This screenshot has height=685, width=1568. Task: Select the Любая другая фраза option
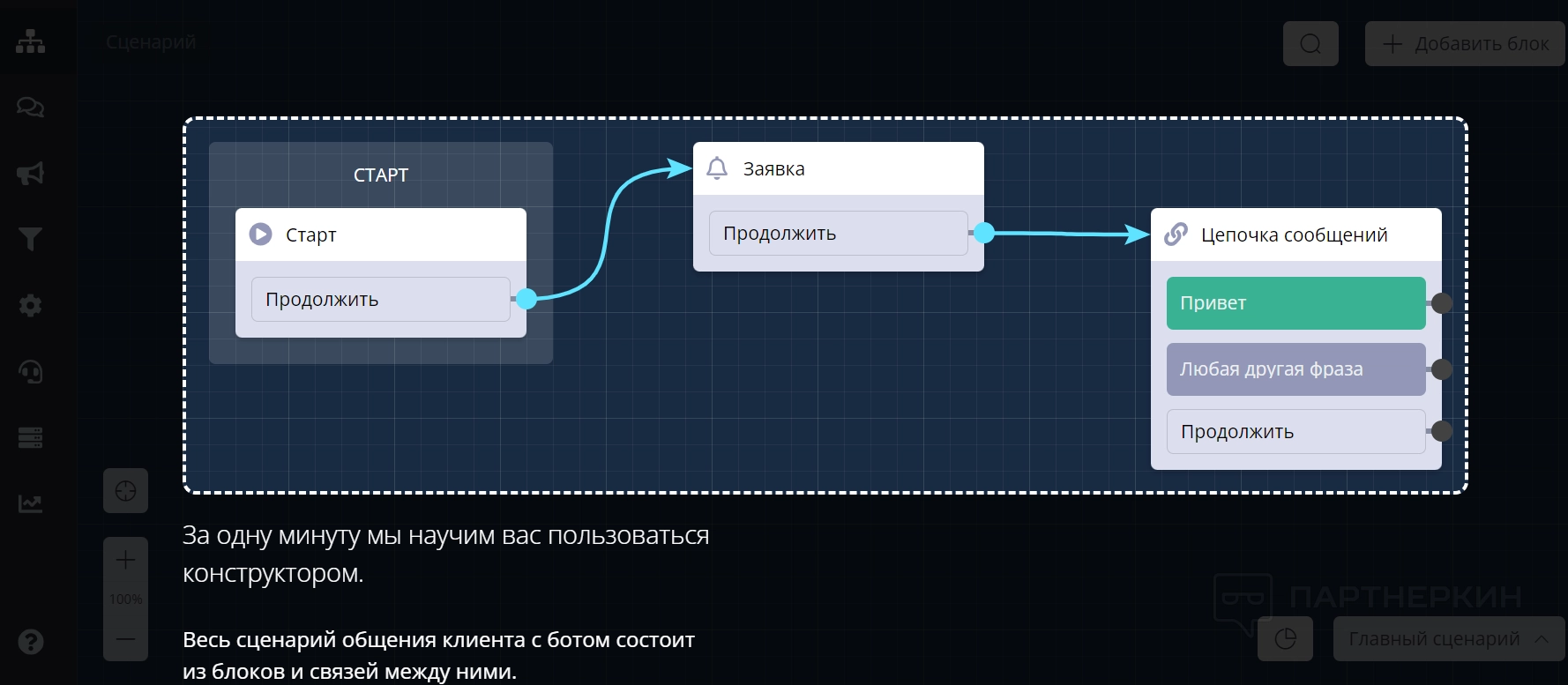[x=1296, y=369]
